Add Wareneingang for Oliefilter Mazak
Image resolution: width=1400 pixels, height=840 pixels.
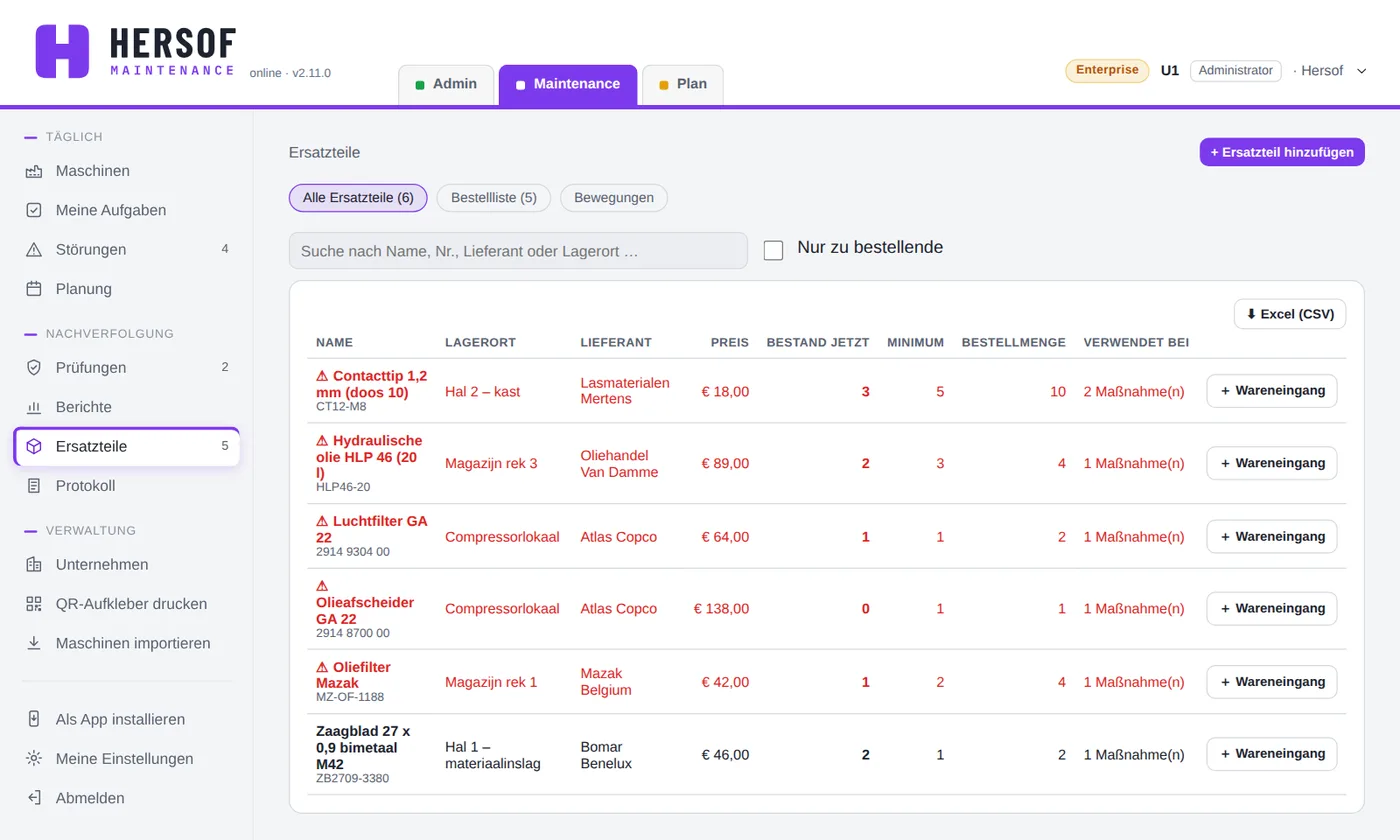click(x=1272, y=682)
